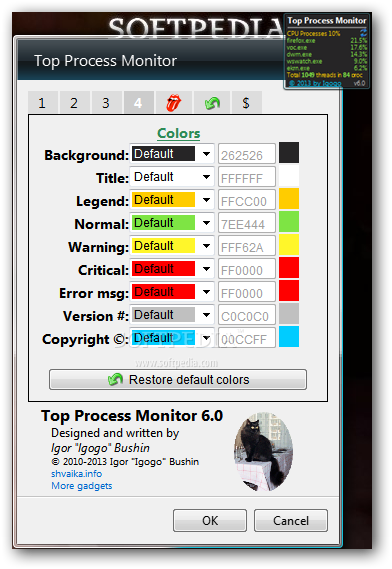This screenshot has width=392, height=569.
Task: Click the Title hex field FFFFFF
Action: click(x=247, y=177)
